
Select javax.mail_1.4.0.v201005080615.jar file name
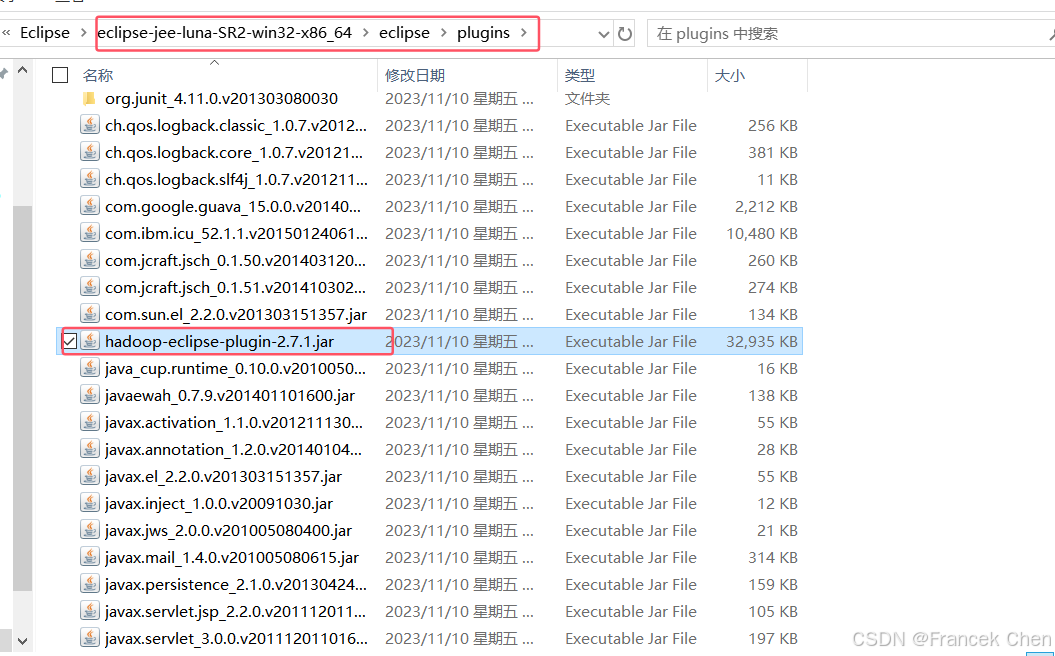point(232,558)
